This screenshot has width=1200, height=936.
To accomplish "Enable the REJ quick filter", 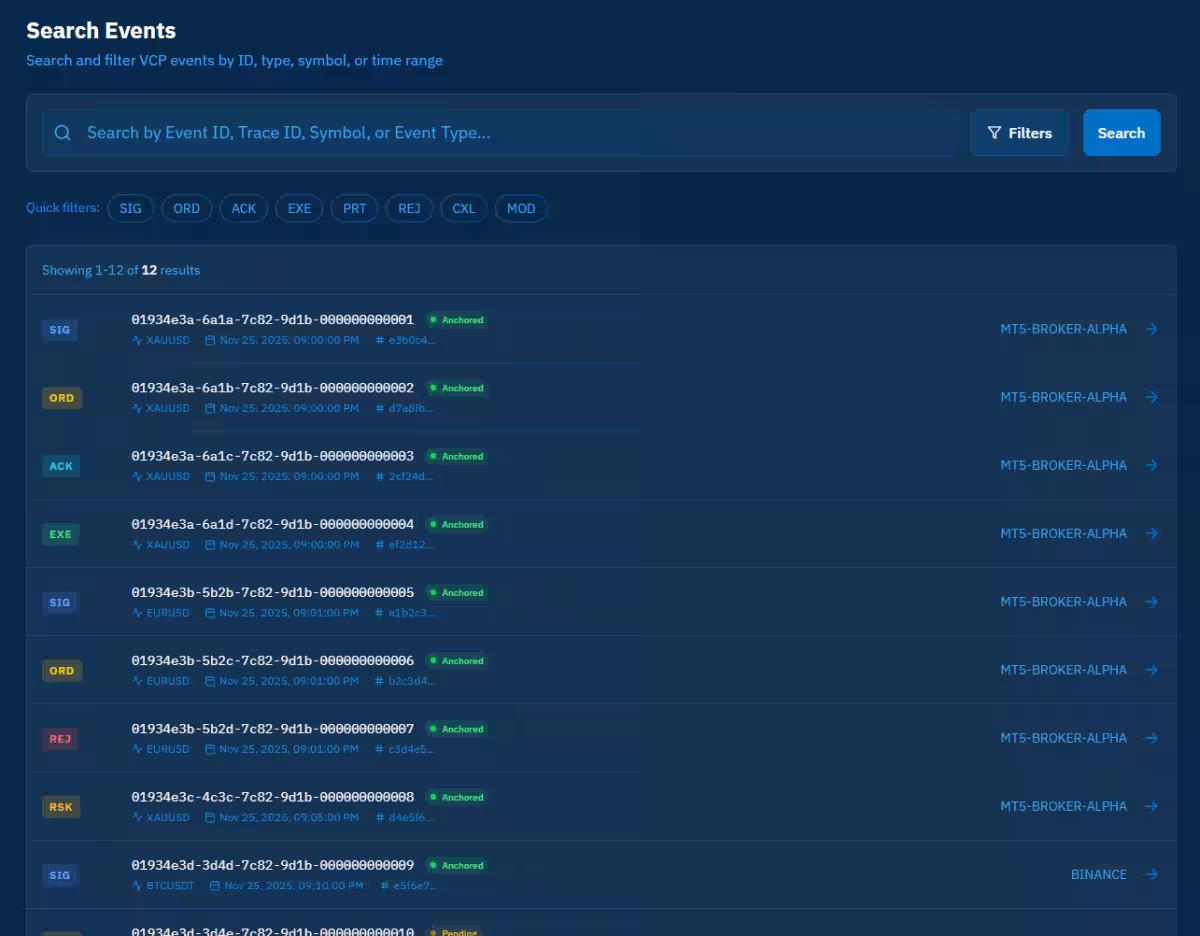I will [x=409, y=209].
